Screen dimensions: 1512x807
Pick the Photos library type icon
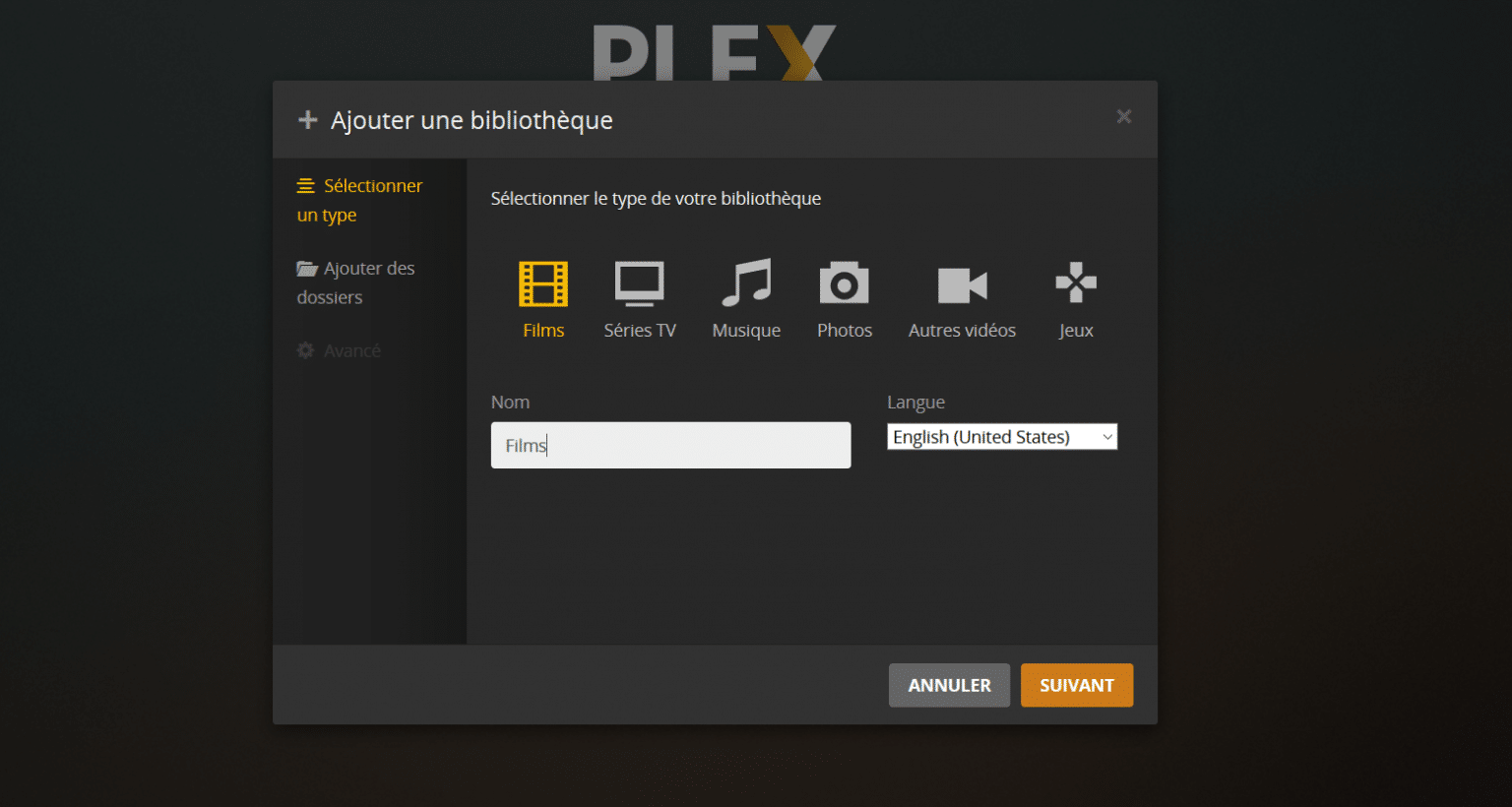tap(844, 283)
